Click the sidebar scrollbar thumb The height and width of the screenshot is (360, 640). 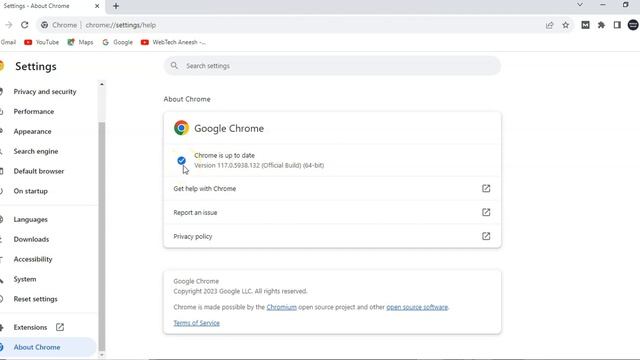(x=102, y=236)
